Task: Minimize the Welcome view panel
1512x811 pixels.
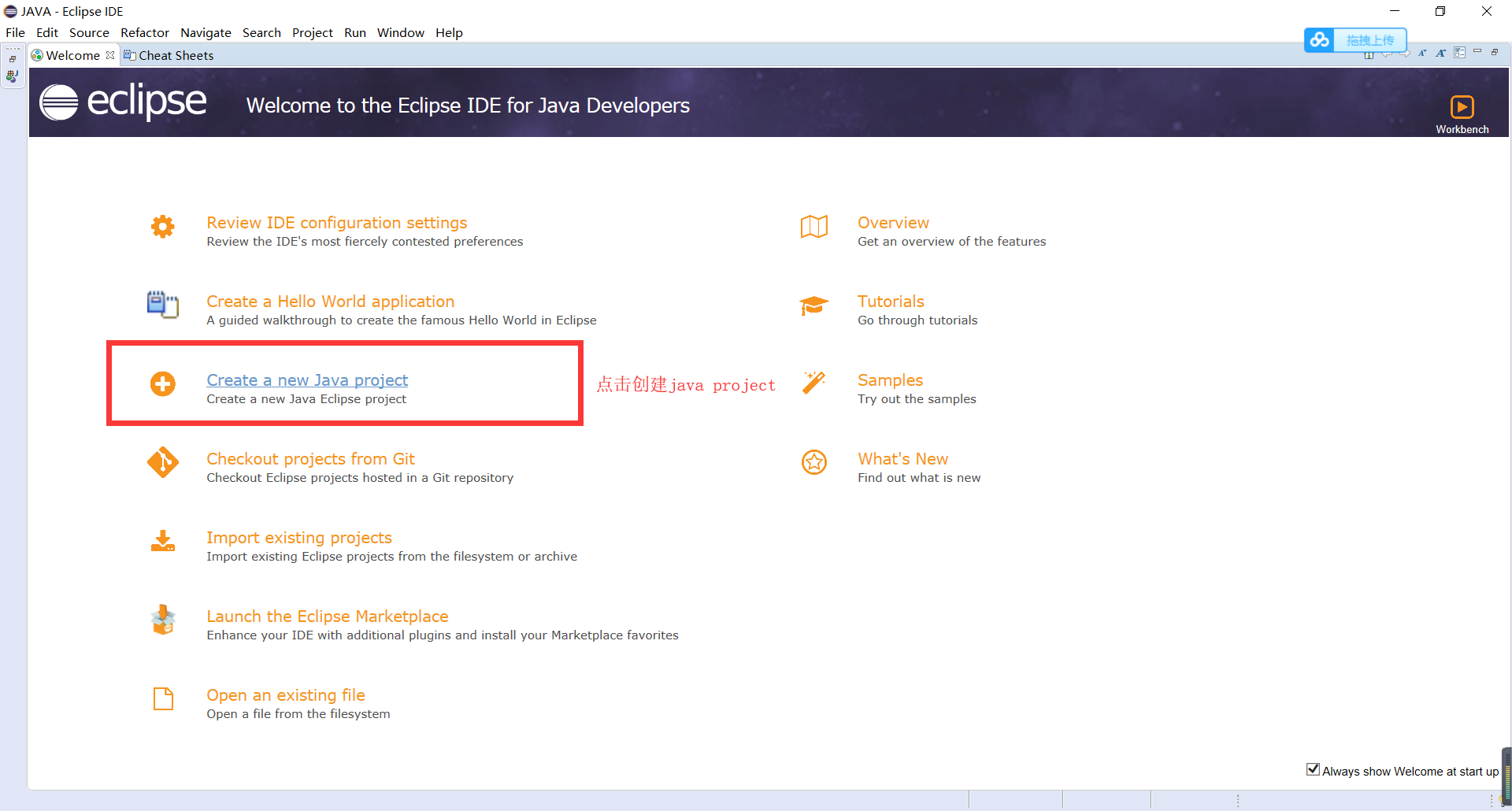Action: (x=1477, y=51)
